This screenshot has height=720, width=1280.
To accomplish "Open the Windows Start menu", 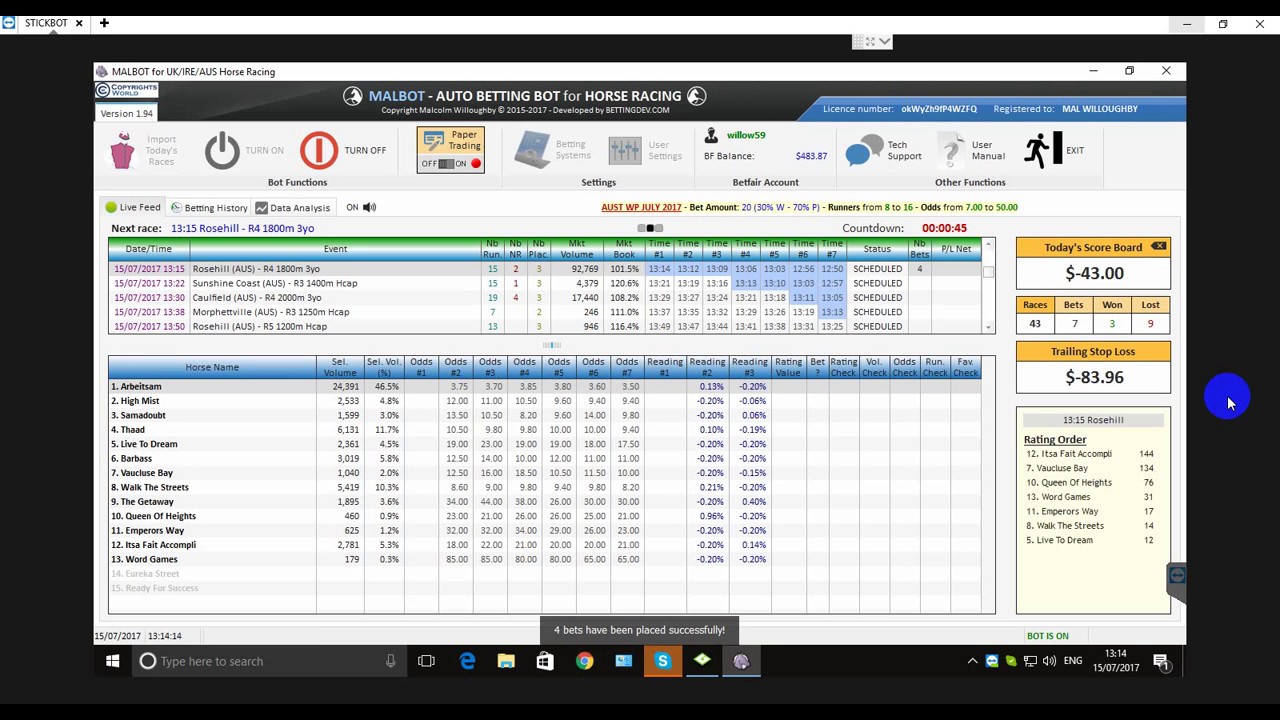I will pos(112,661).
